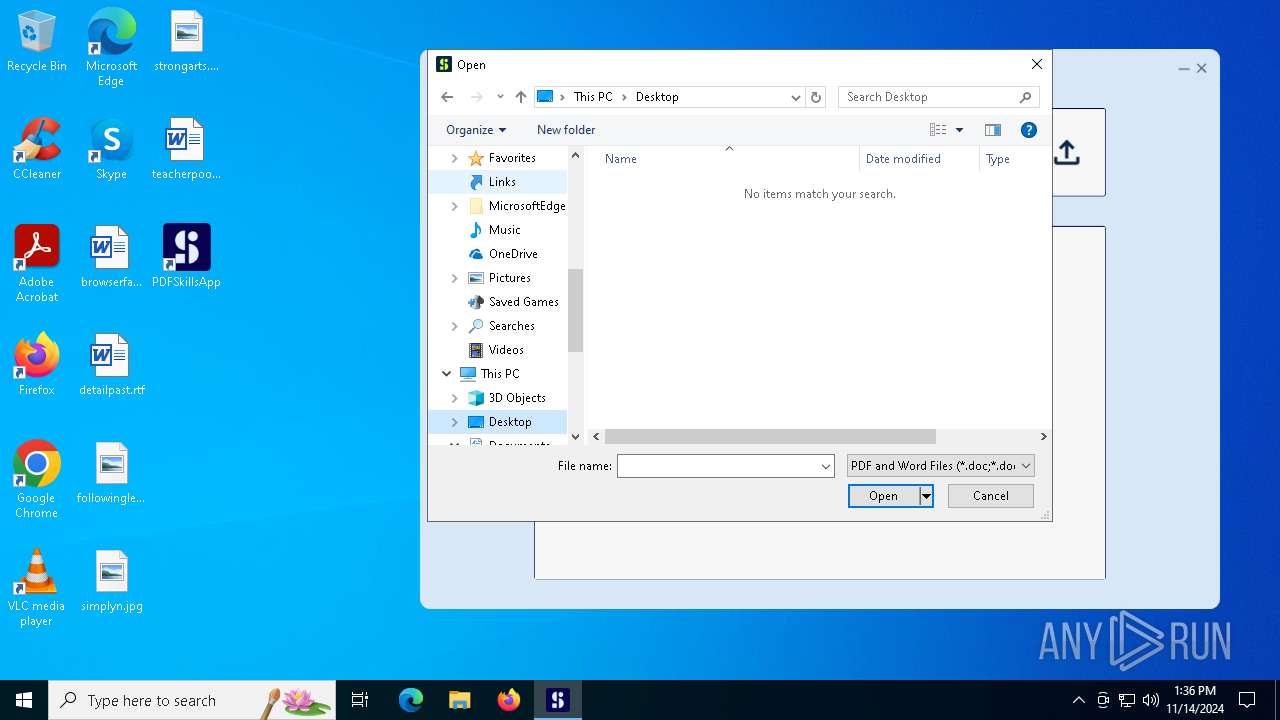Toggle the preview pane icon
The height and width of the screenshot is (720, 1280).
pos(992,130)
